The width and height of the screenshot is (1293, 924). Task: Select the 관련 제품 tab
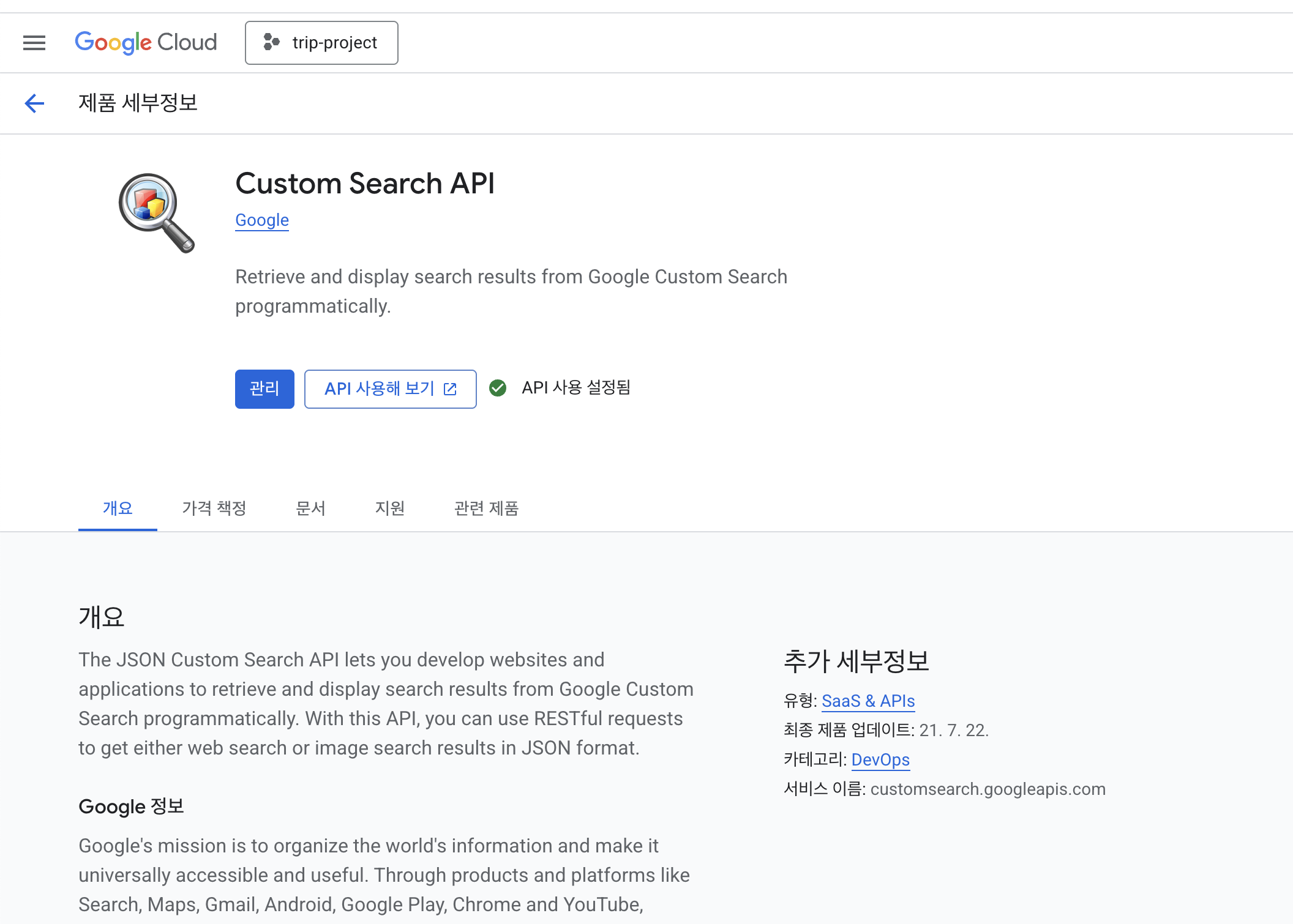[x=487, y=508]
